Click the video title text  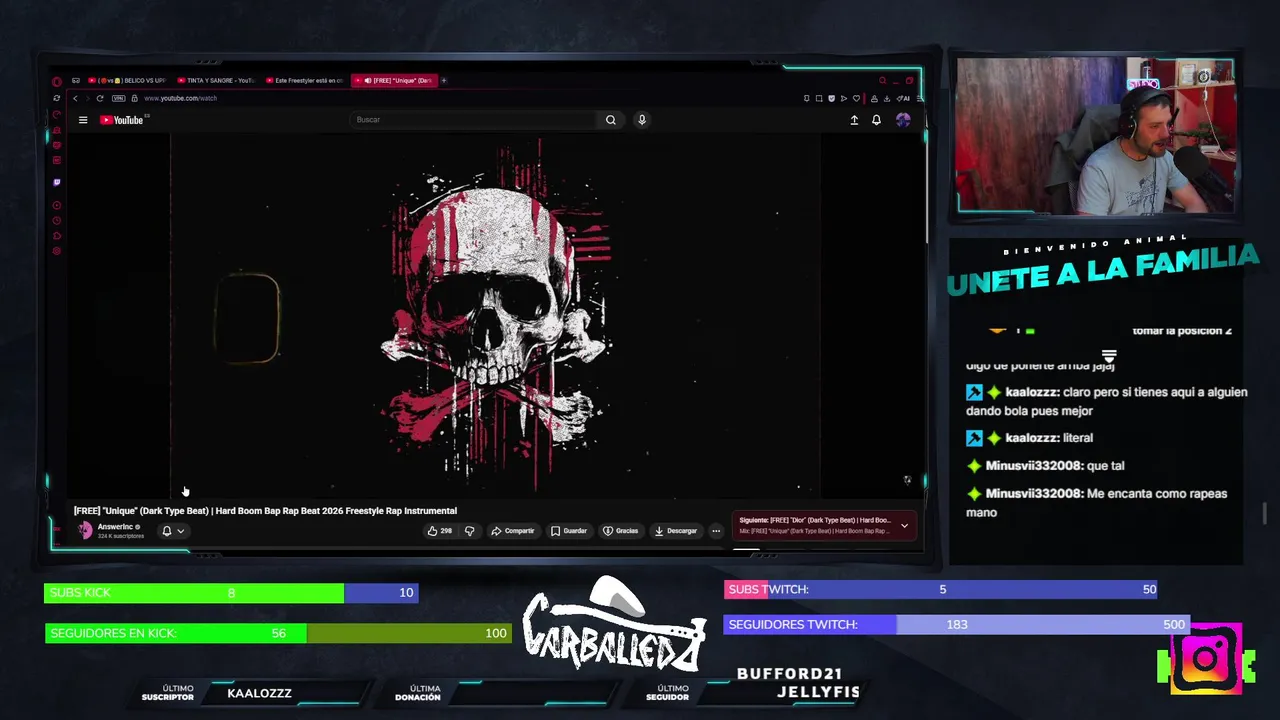coord(265,511)
